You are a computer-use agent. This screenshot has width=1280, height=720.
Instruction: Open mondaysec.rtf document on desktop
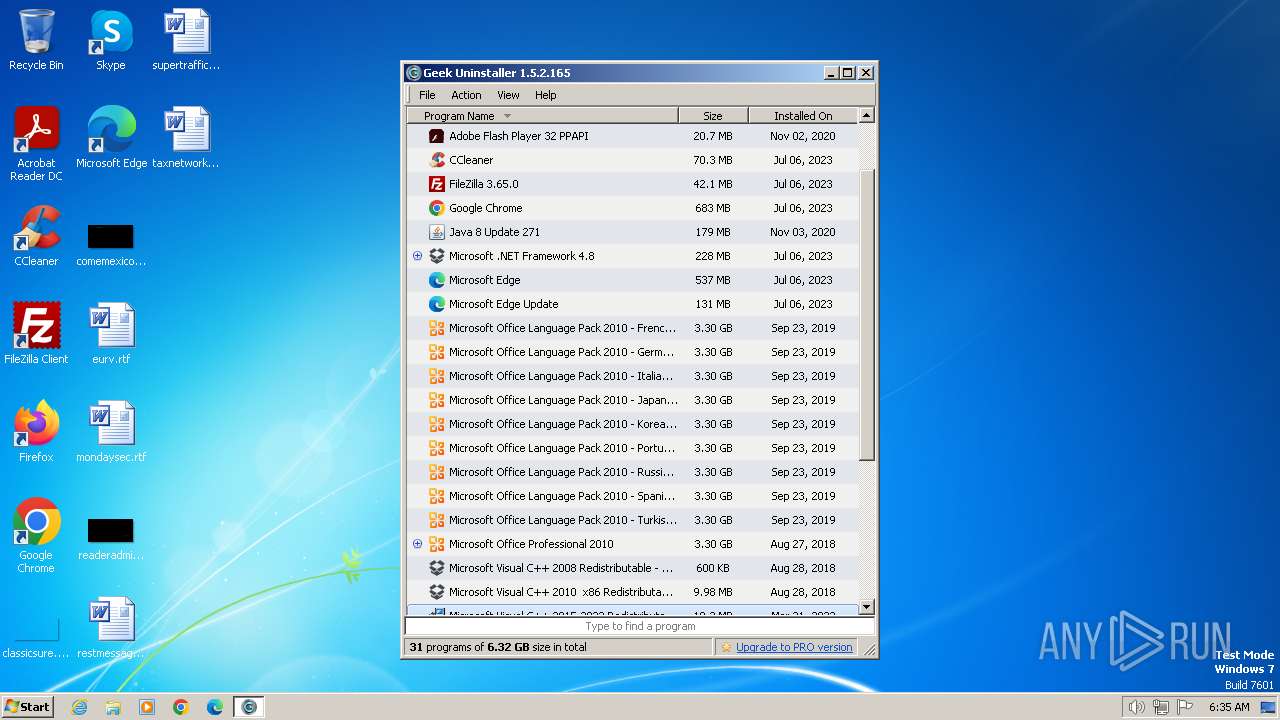111,432
